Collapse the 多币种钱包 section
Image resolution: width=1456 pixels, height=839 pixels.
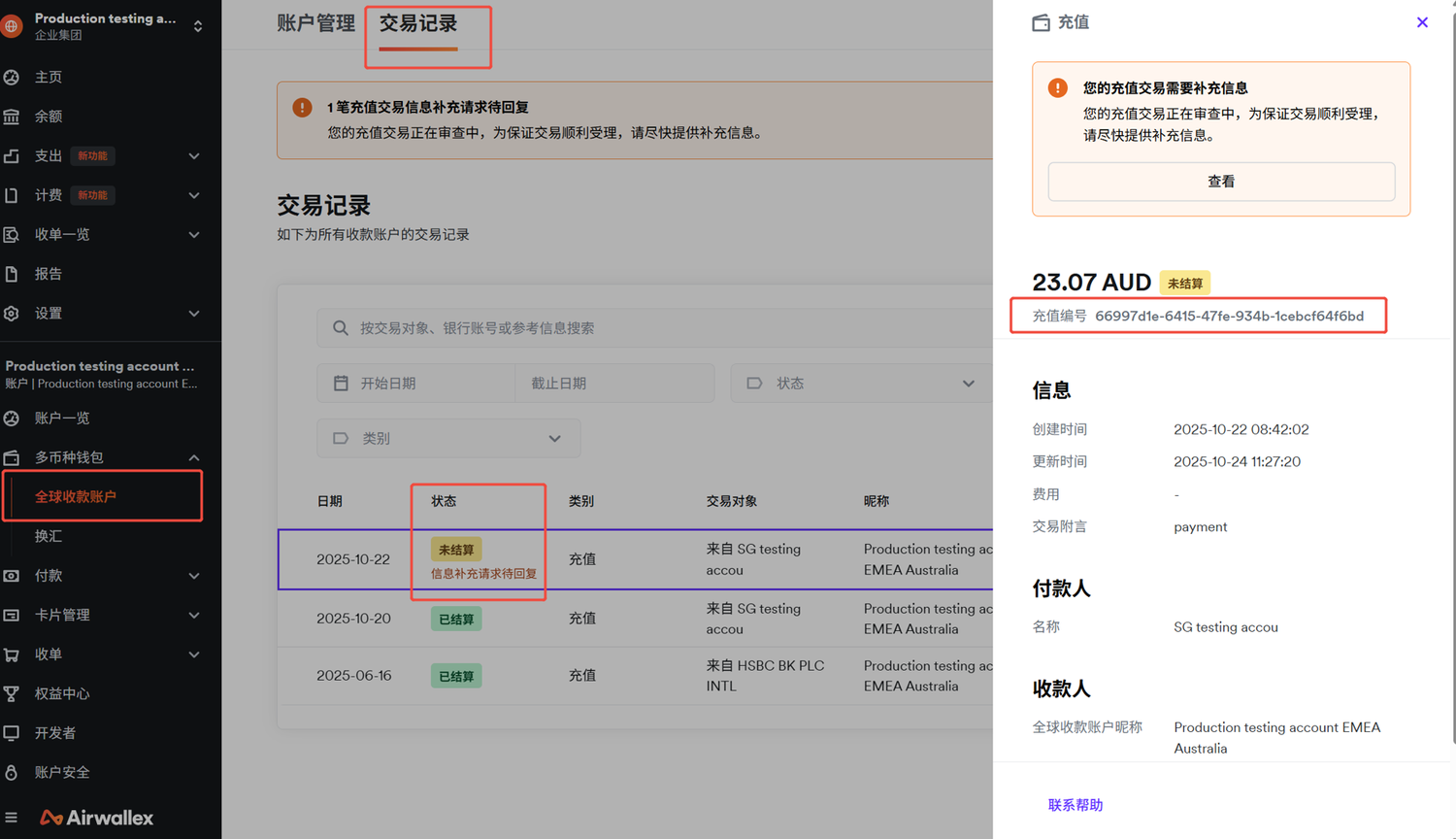194,457
